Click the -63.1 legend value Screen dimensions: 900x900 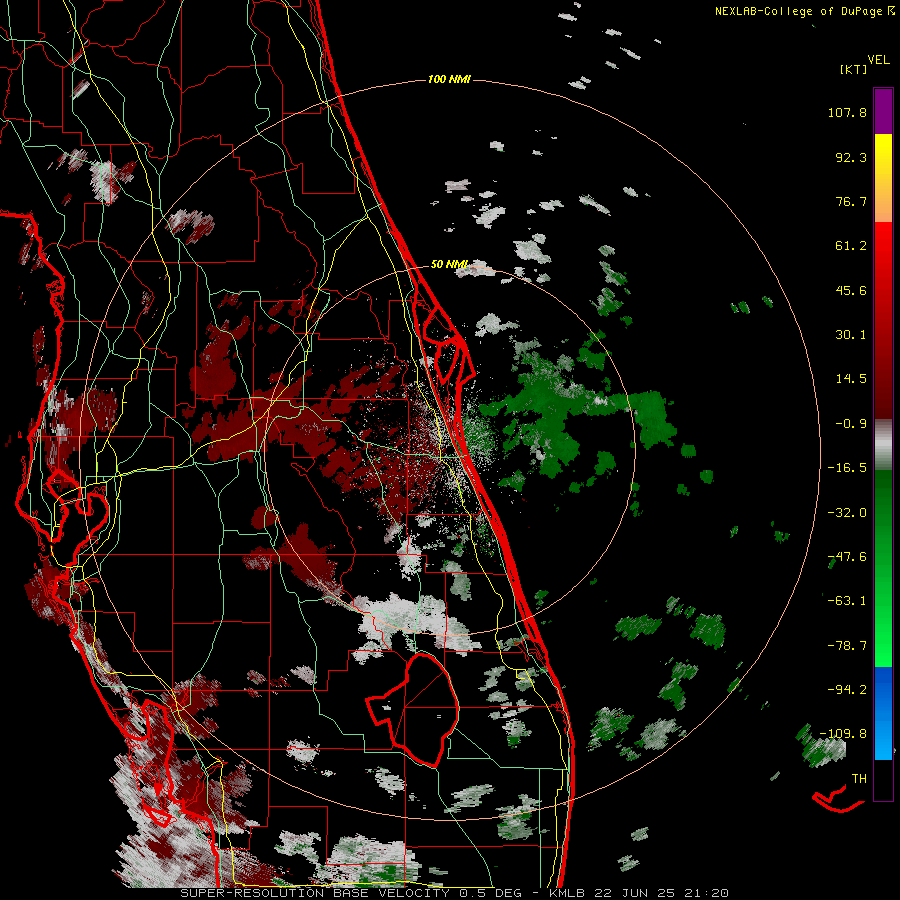847,601
